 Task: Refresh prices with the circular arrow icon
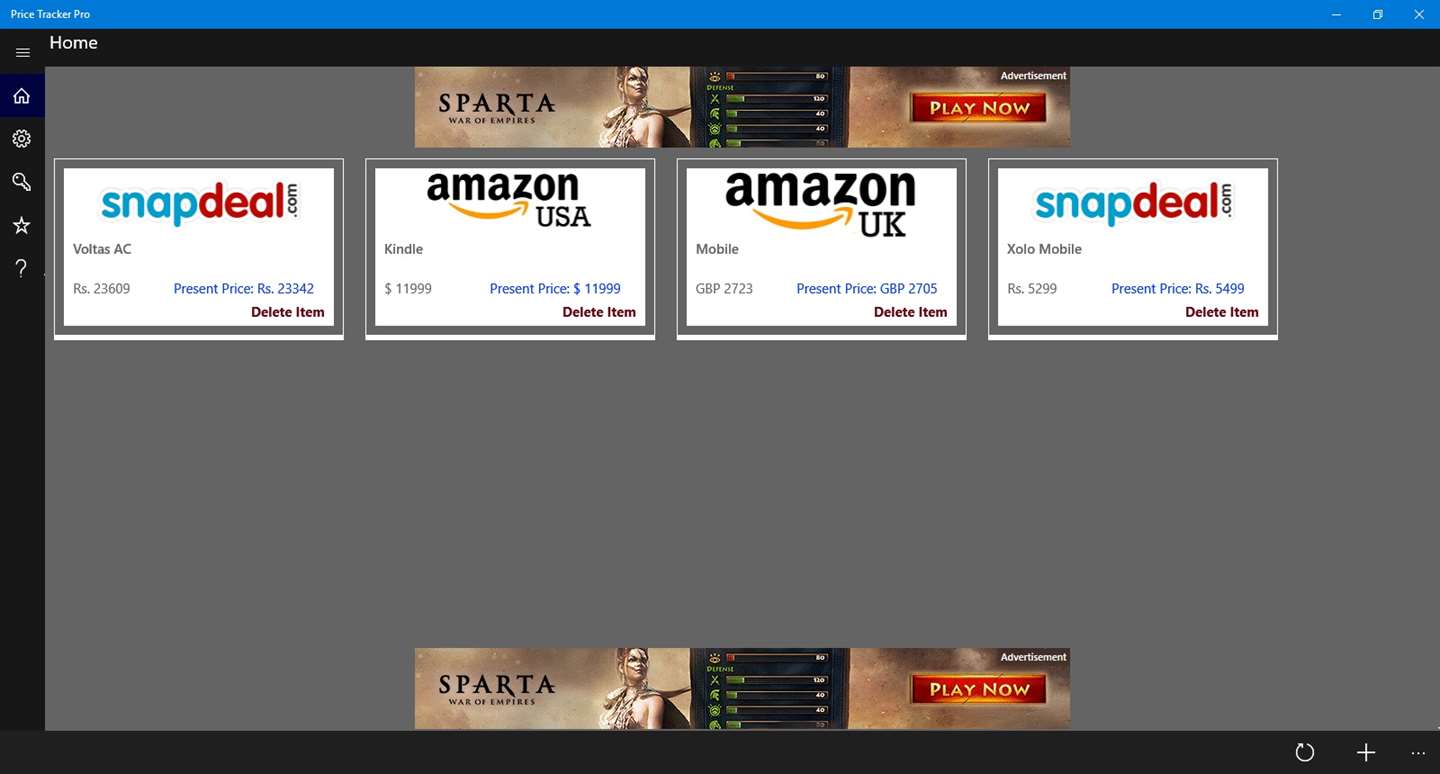tap(1305, 753)
